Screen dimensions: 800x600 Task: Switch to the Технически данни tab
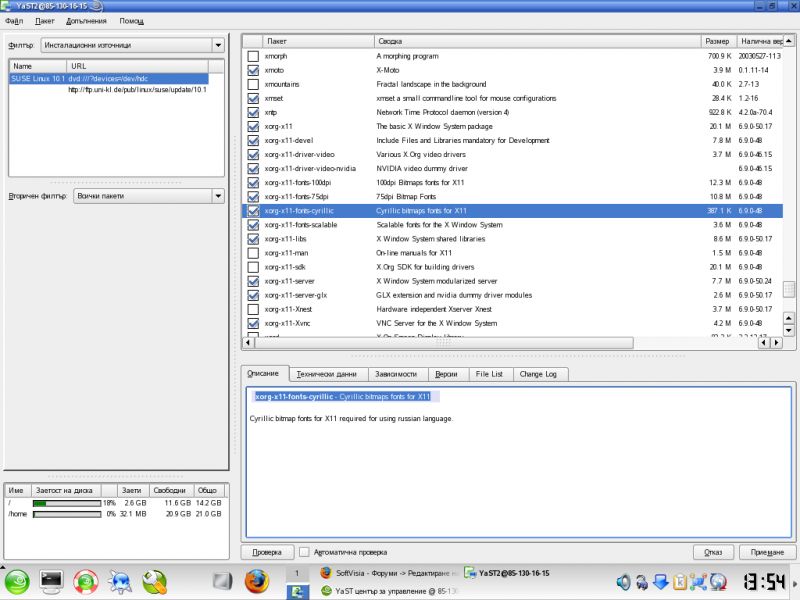point(327,374)
